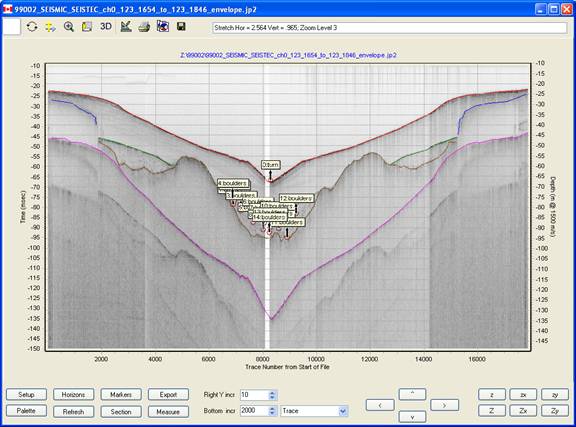Click the Palette button
The height and width of the screenshot is (427, 576).
point(26,411)
